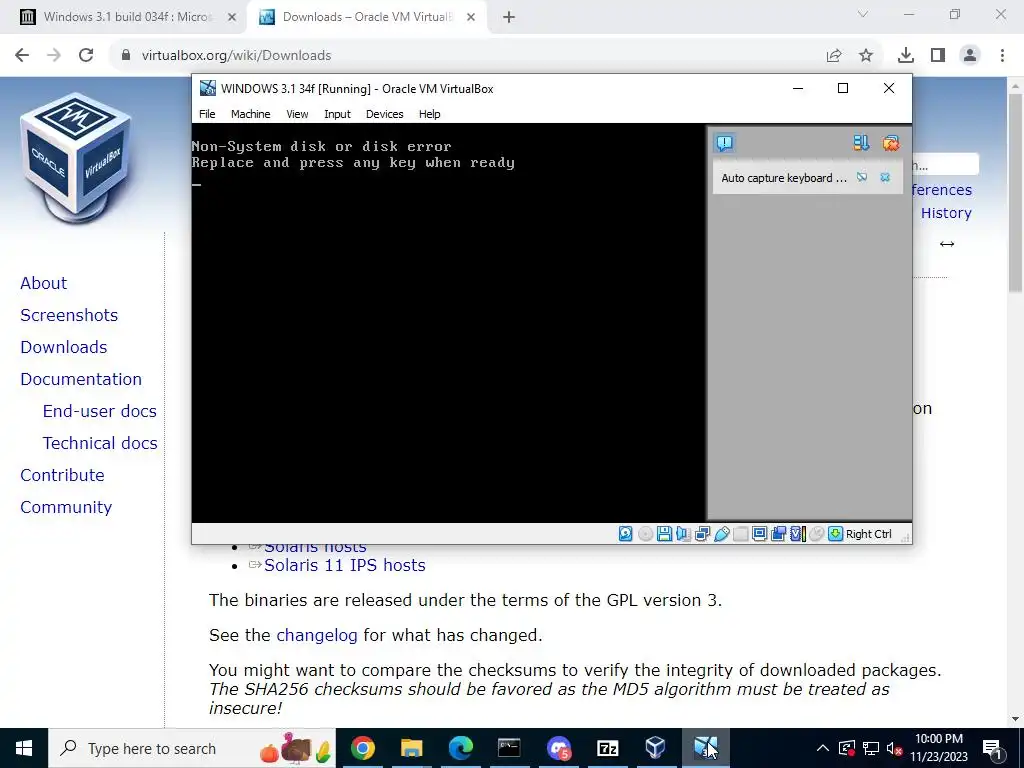
Task: Open the changelog link
Action: click(317, 635)
